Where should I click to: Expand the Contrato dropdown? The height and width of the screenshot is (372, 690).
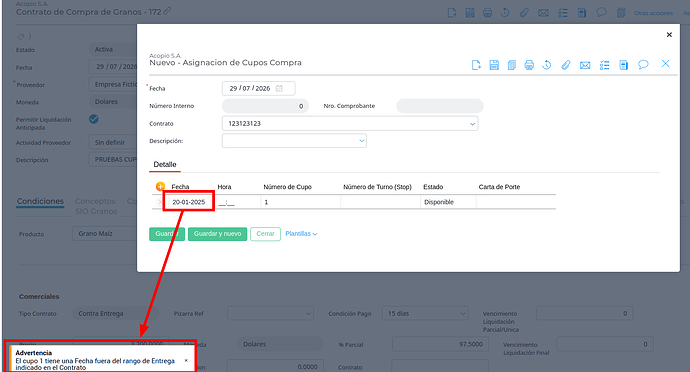click(472, 124)
